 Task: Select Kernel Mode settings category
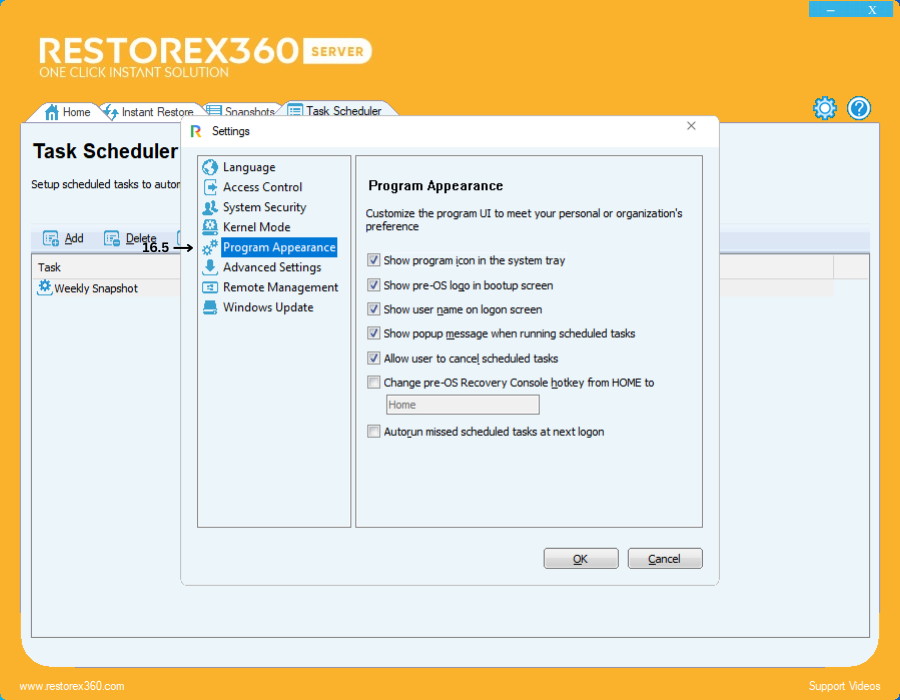click(x=257, y=227)
